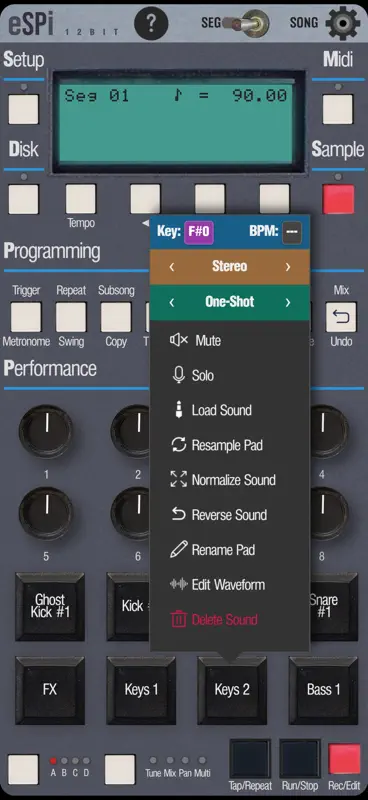Choose Solo from the pad menu
The height and width of the screenshot is (800, 368).
coord(230,376)
